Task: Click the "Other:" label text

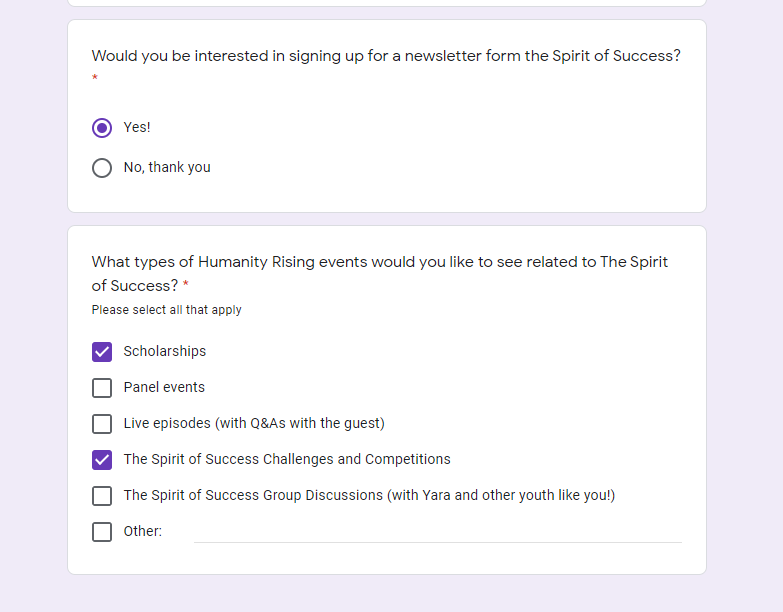Action: [143, 532]
